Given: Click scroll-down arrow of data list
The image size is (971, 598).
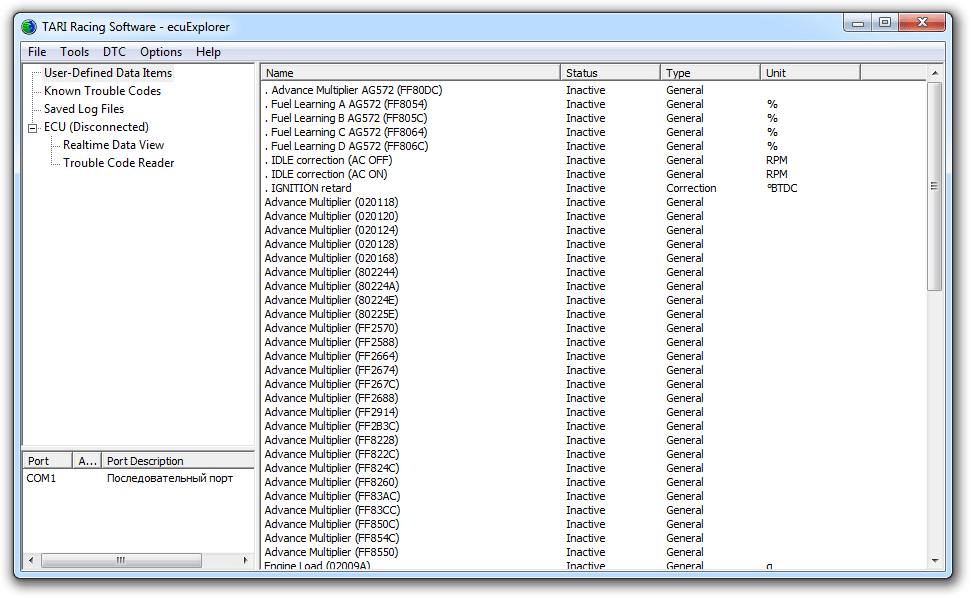Looking at the screenshot, I should [935, 561].
